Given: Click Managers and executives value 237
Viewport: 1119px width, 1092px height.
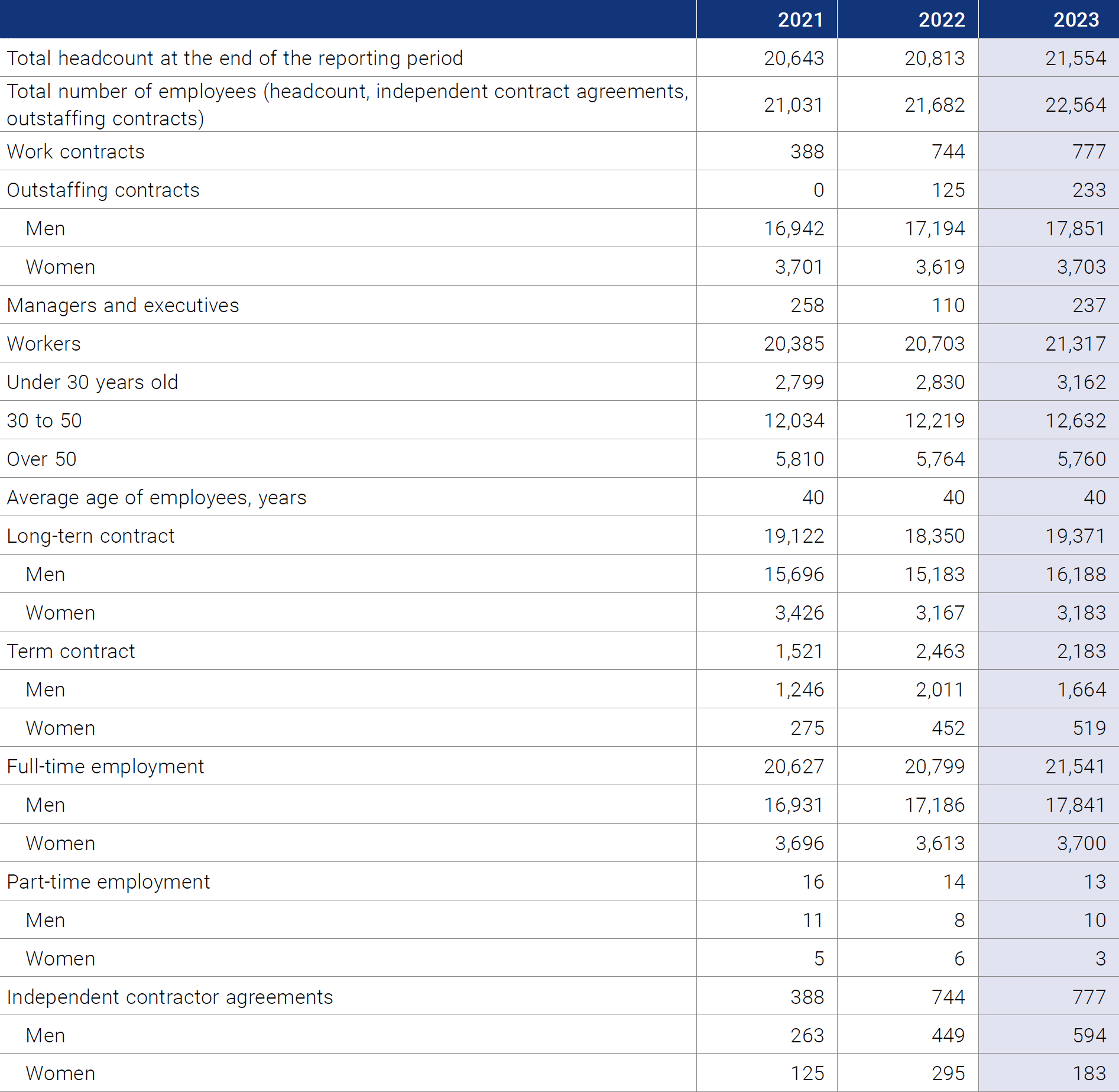Looking at the screenshot, I should [1089, 305].
